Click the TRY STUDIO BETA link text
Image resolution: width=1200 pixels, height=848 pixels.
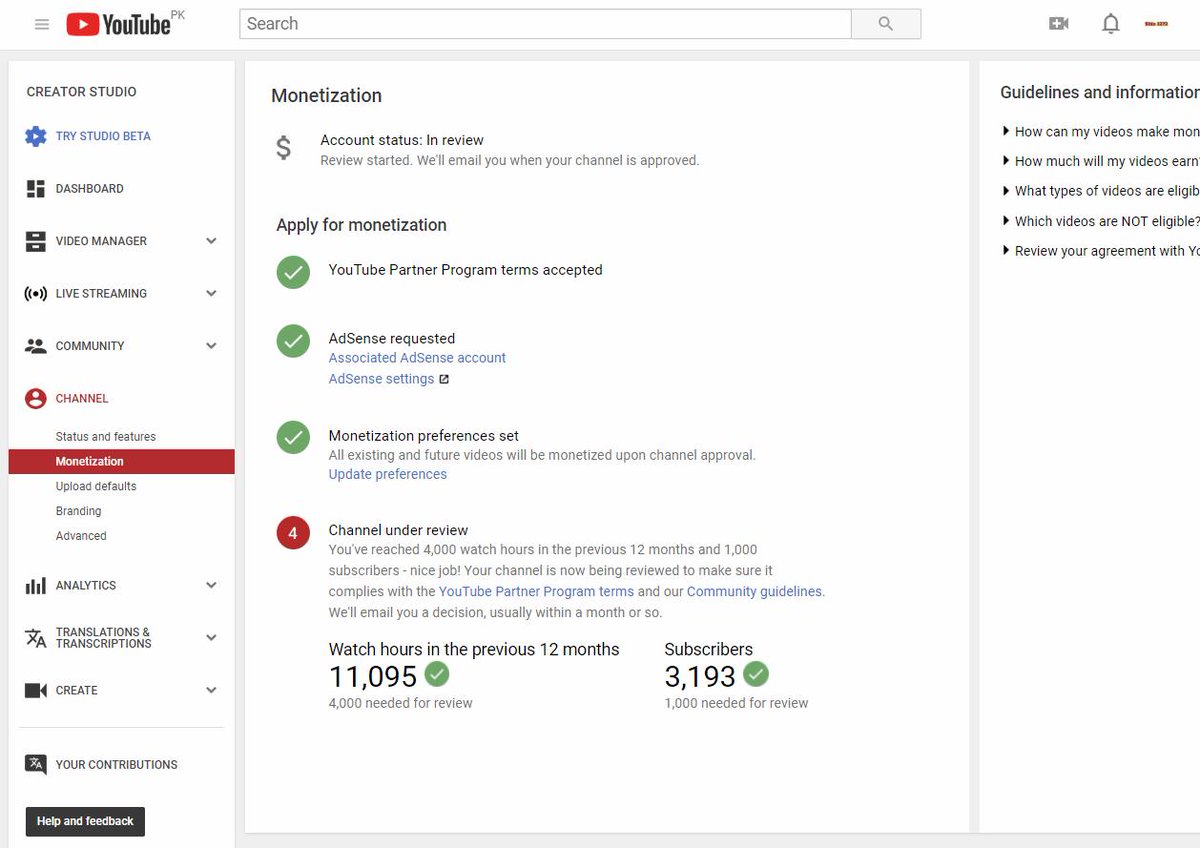pos(103,137)
